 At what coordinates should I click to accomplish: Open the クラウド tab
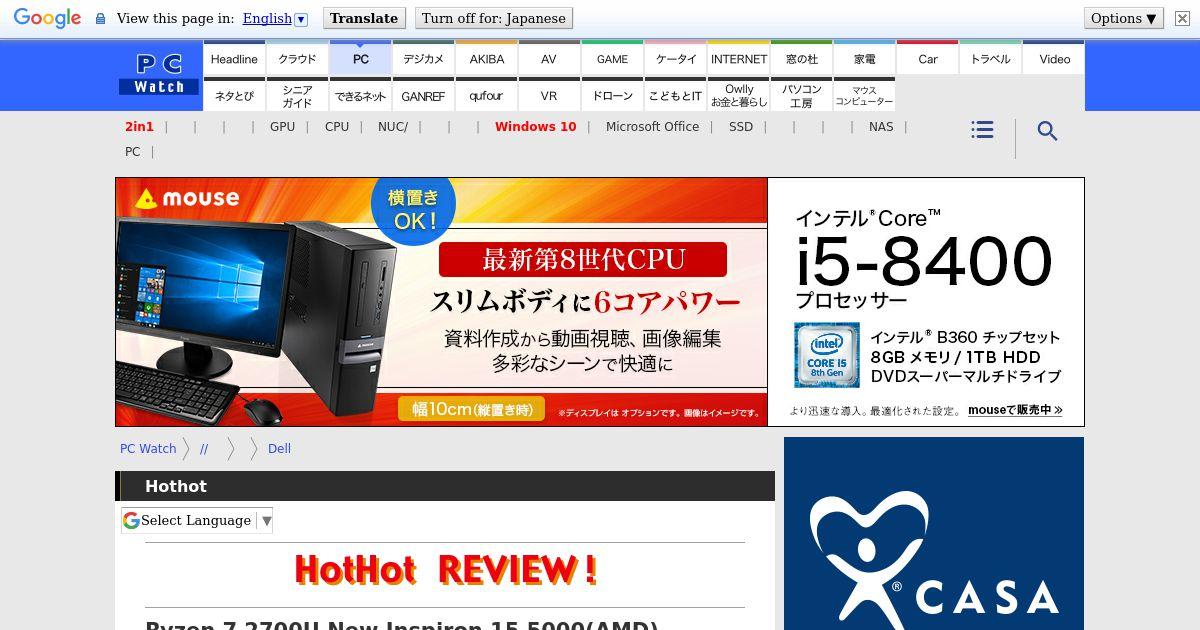point(297,58)
